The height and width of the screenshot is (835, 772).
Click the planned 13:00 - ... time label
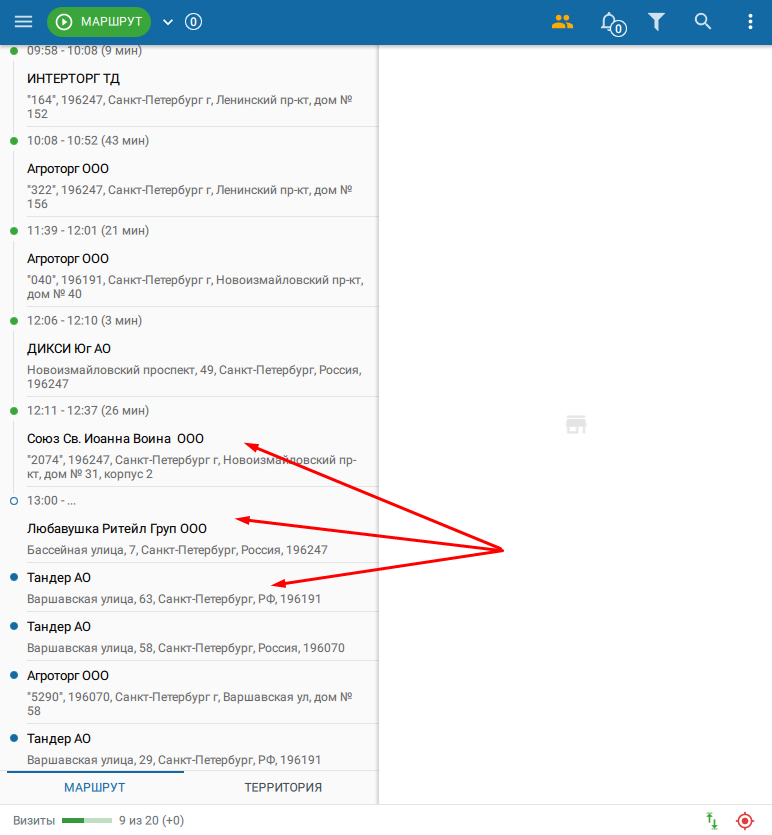51,501
